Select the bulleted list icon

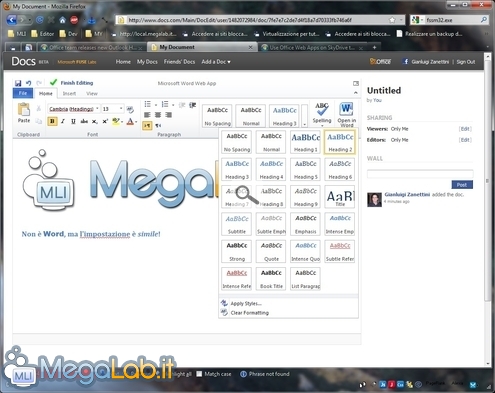coord(148,104)
